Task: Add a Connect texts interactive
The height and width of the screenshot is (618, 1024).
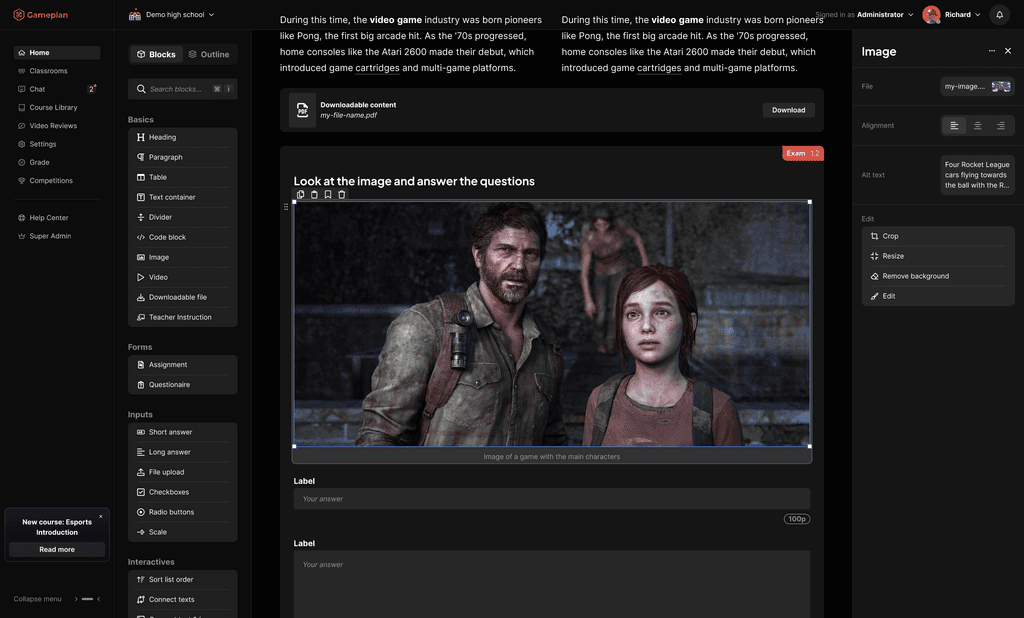Action: 183,600
